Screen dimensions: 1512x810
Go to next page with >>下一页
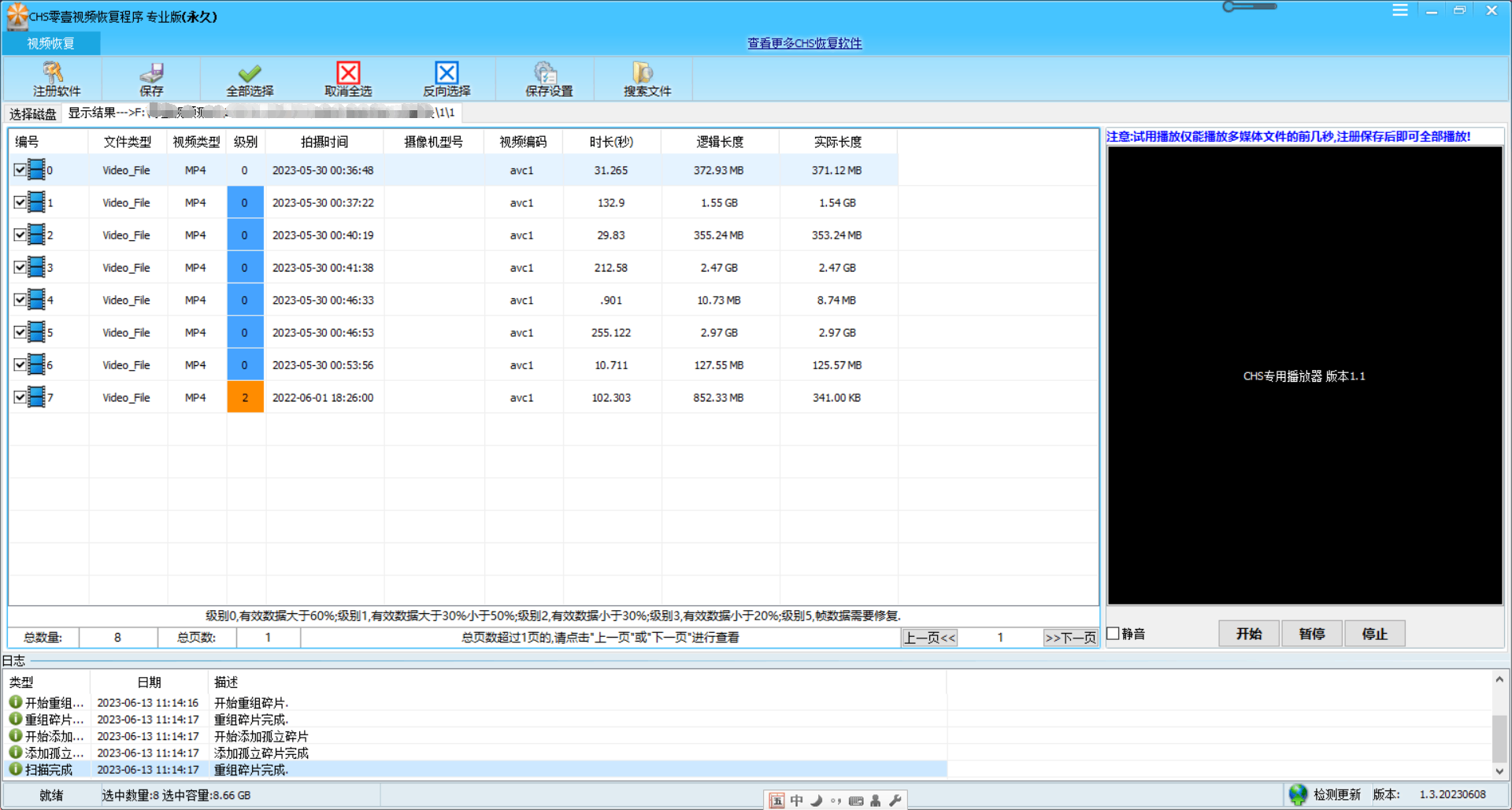click(1070, 638)
